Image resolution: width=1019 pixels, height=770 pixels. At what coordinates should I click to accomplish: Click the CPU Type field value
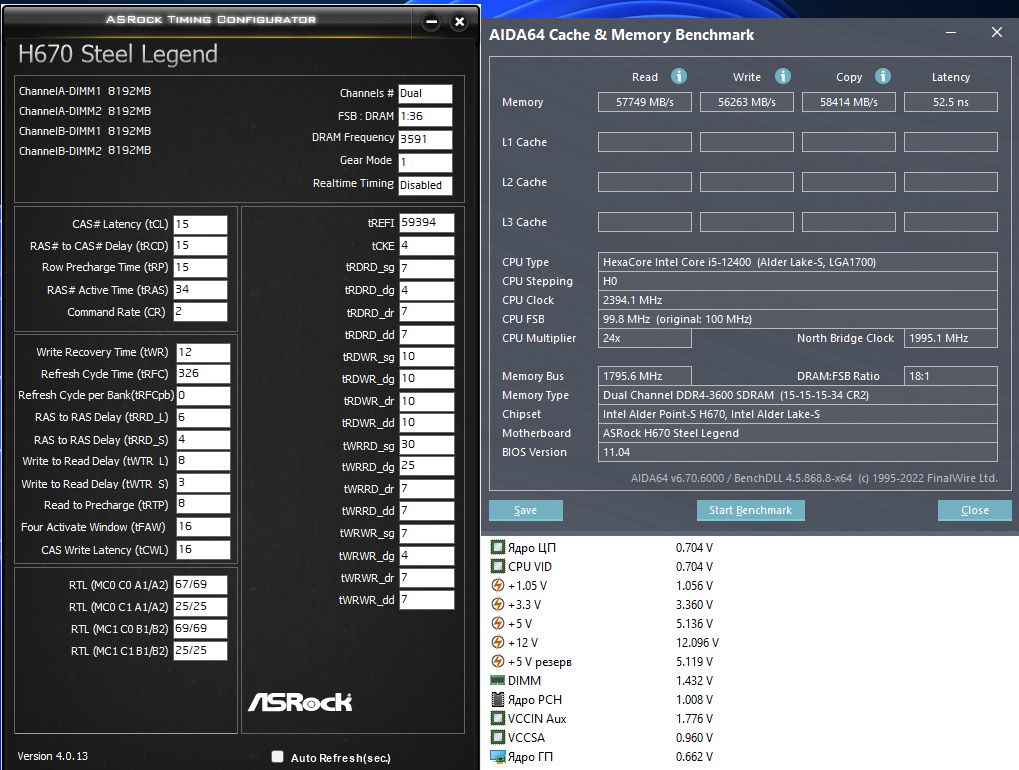tap(797, 262)
